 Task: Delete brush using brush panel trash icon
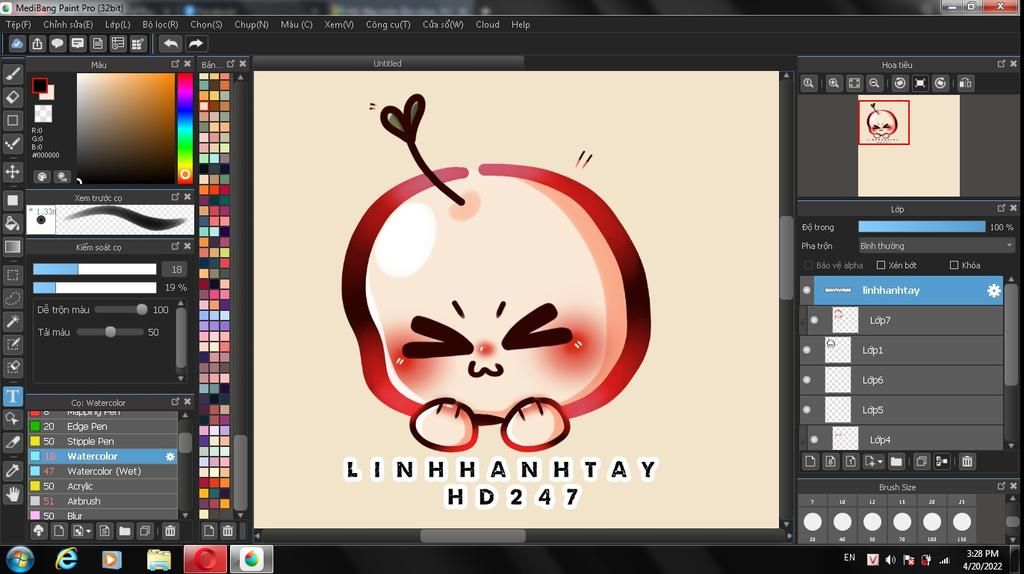(x=170, y=531)
